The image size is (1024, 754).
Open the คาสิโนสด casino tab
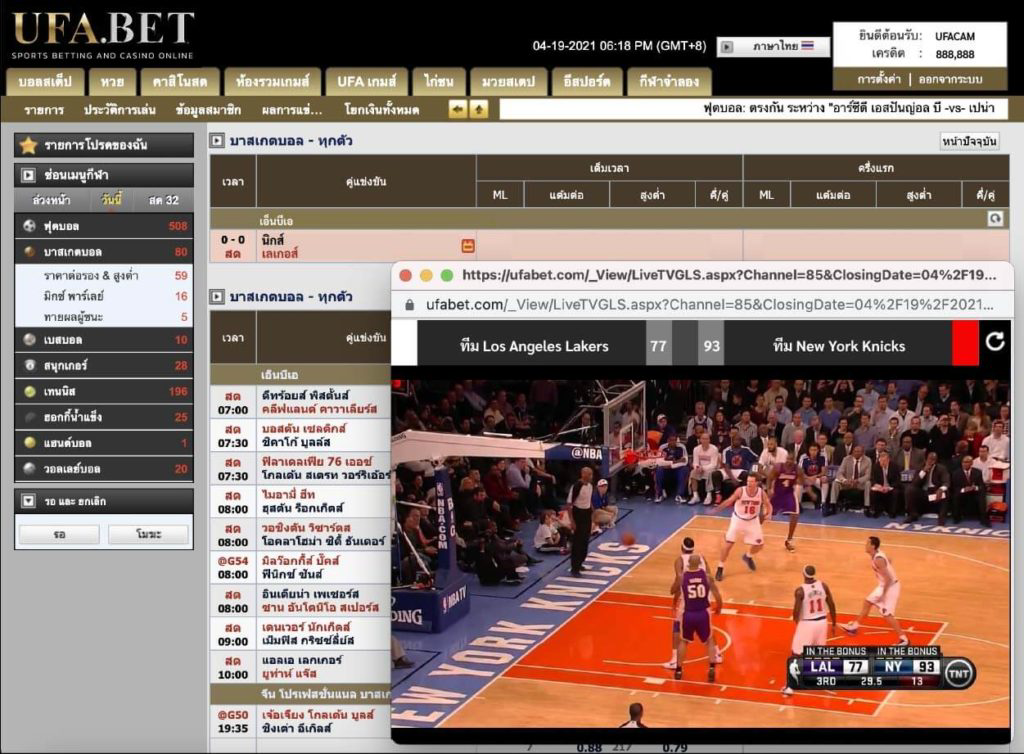coord(180,81)
